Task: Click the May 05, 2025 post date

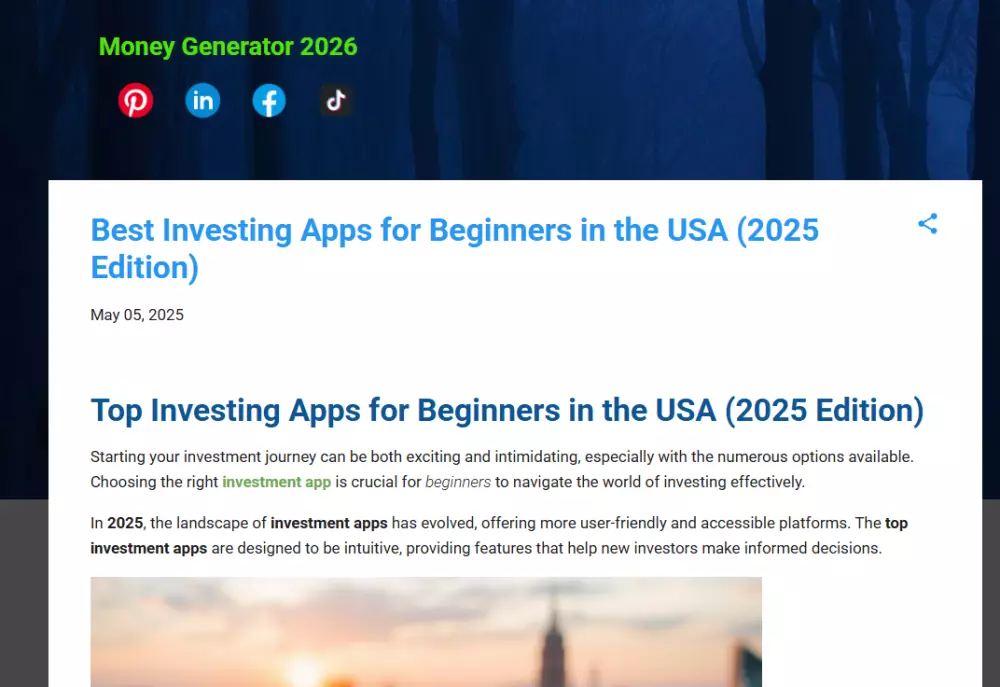Action: (137, 315)
